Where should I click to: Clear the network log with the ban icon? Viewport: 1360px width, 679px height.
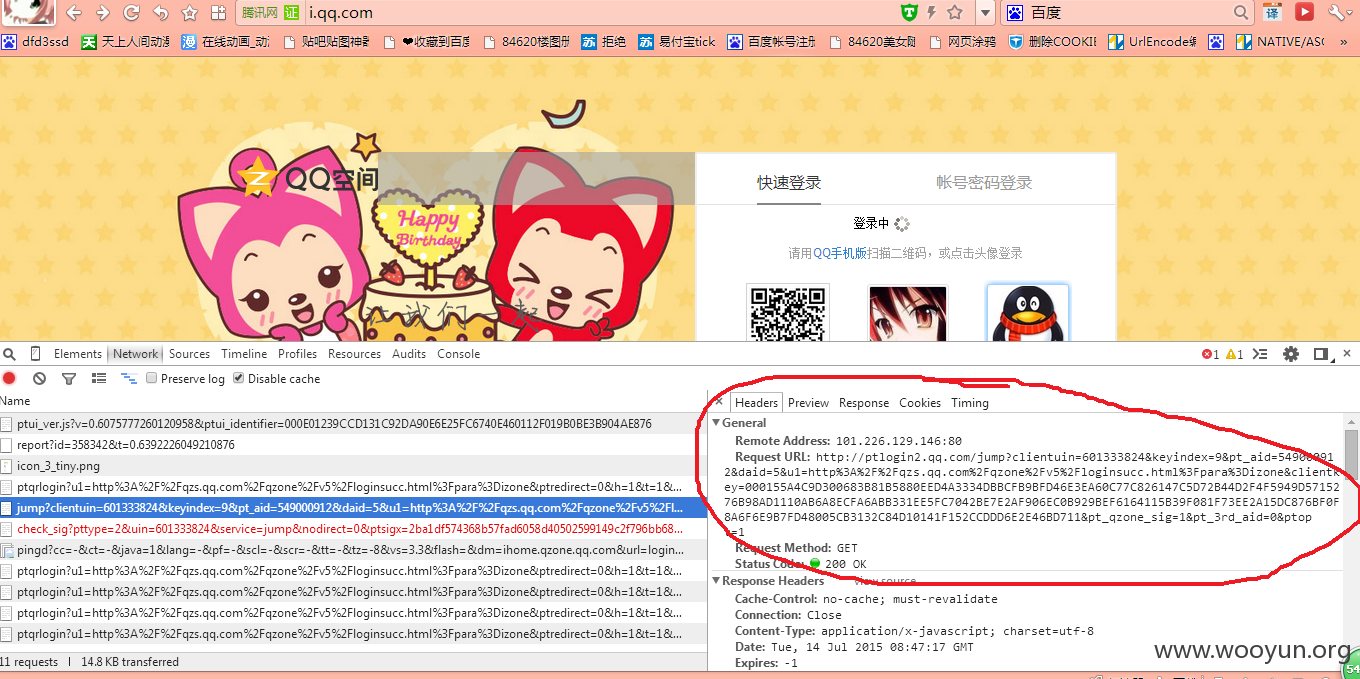tap(39, 378)
